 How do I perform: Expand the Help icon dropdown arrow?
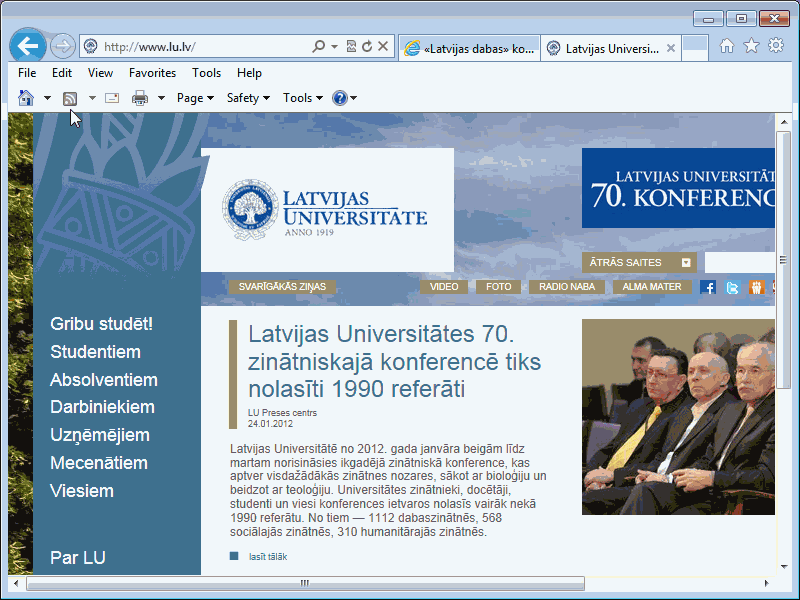pos(354,97)
